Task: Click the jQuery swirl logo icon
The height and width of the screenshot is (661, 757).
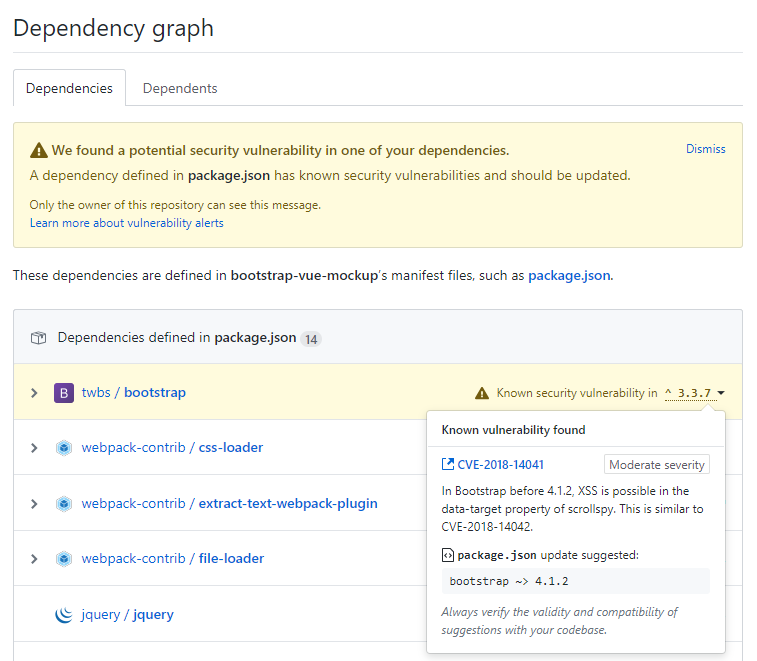Action: coord(64,615)
